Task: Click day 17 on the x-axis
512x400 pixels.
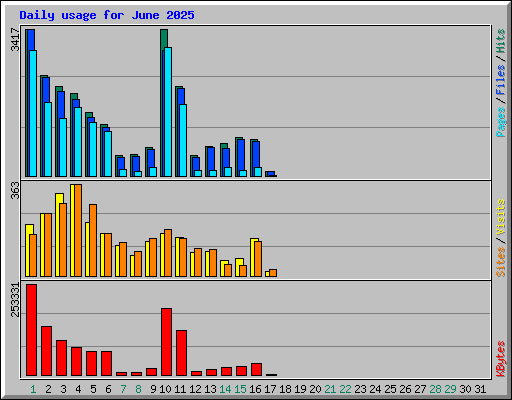Action: [270, 389]
